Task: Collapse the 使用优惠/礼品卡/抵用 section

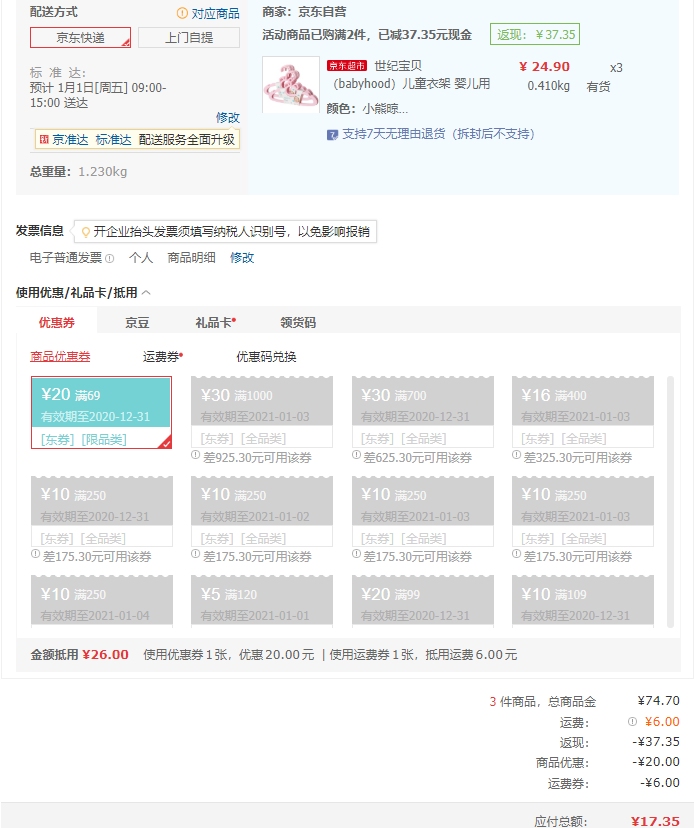Action: pyautogui.click(x=146, y=293)
